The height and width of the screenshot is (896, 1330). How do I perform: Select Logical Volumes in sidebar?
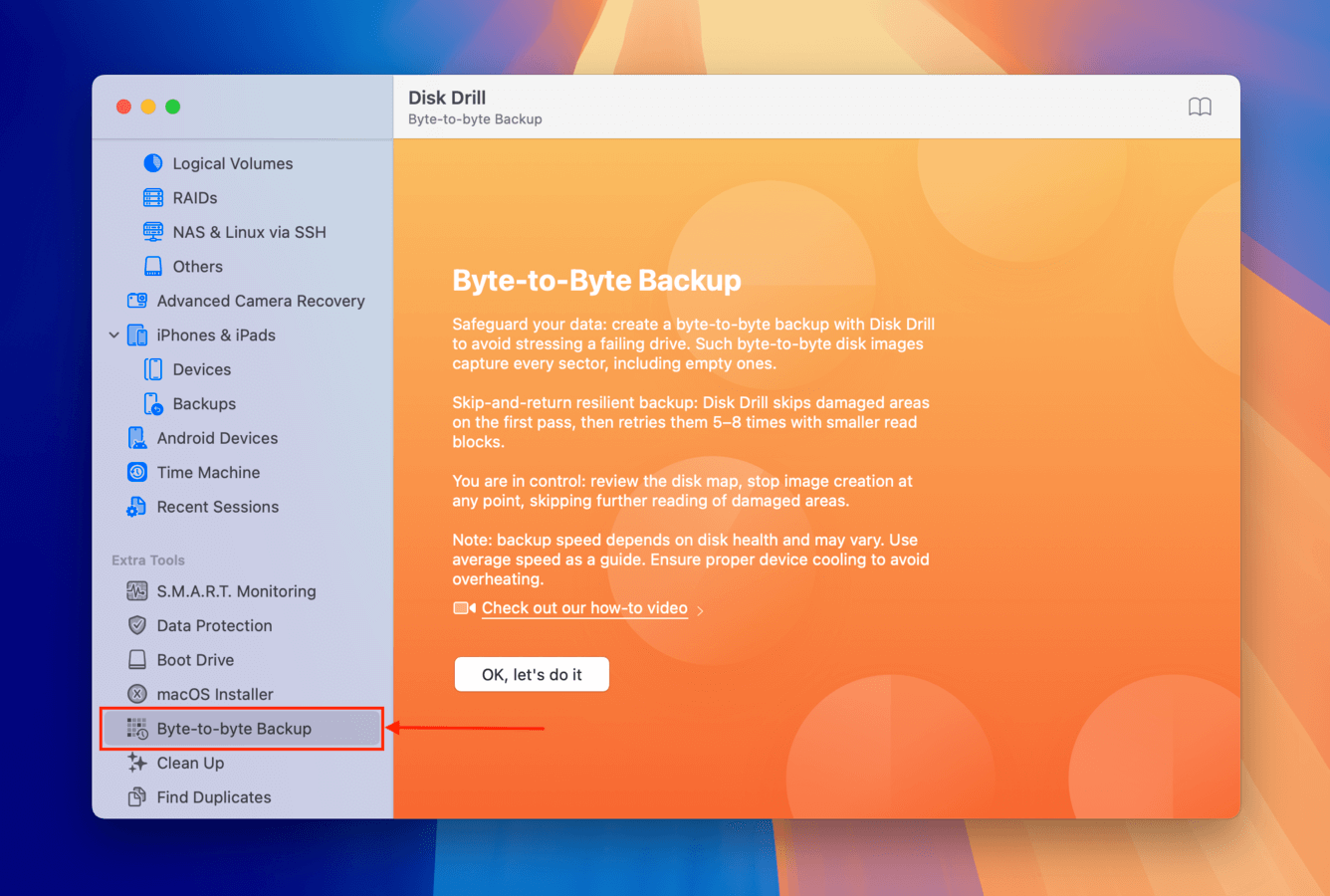[233, 163]
